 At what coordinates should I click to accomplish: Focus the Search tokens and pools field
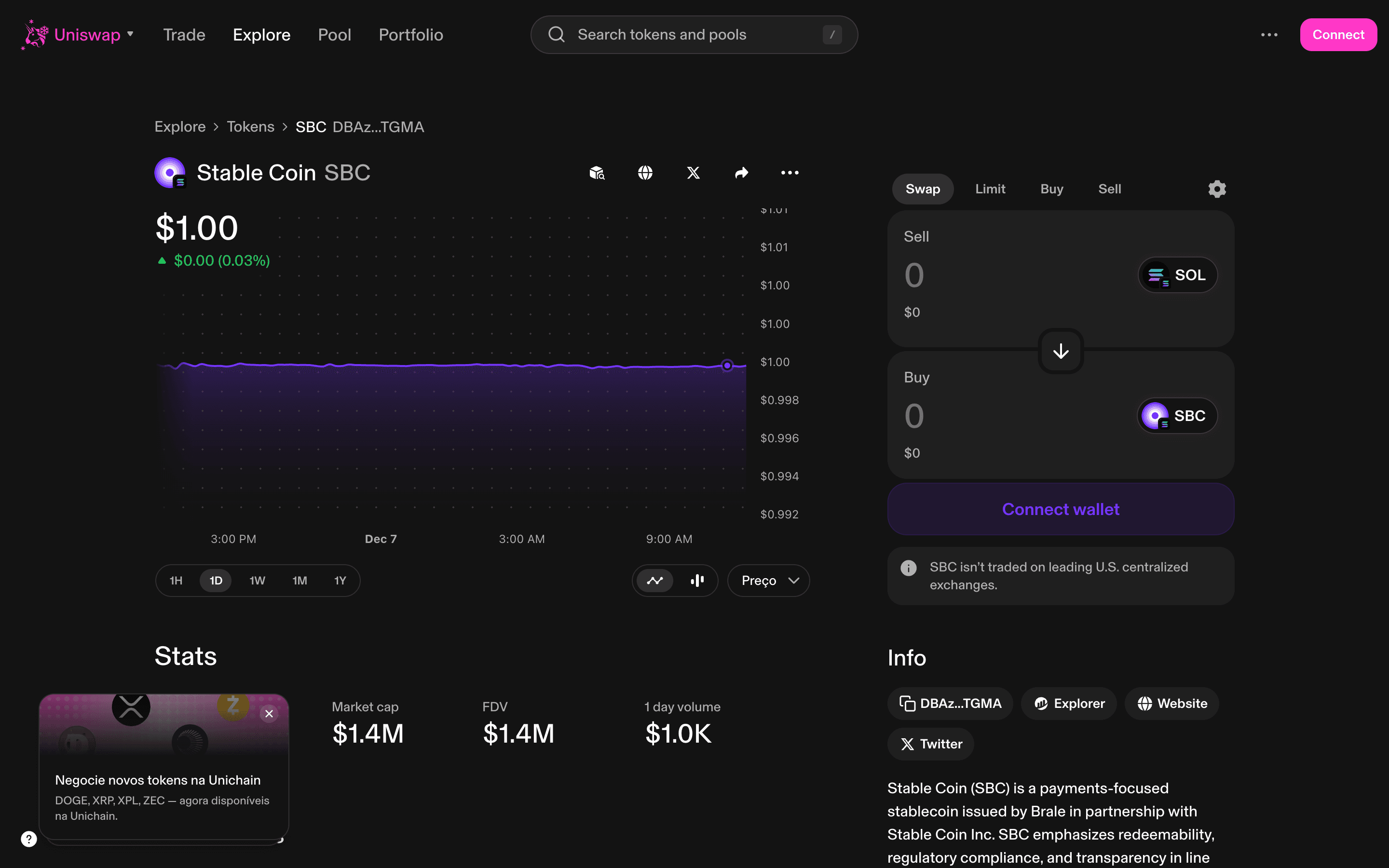coord(694,35)
